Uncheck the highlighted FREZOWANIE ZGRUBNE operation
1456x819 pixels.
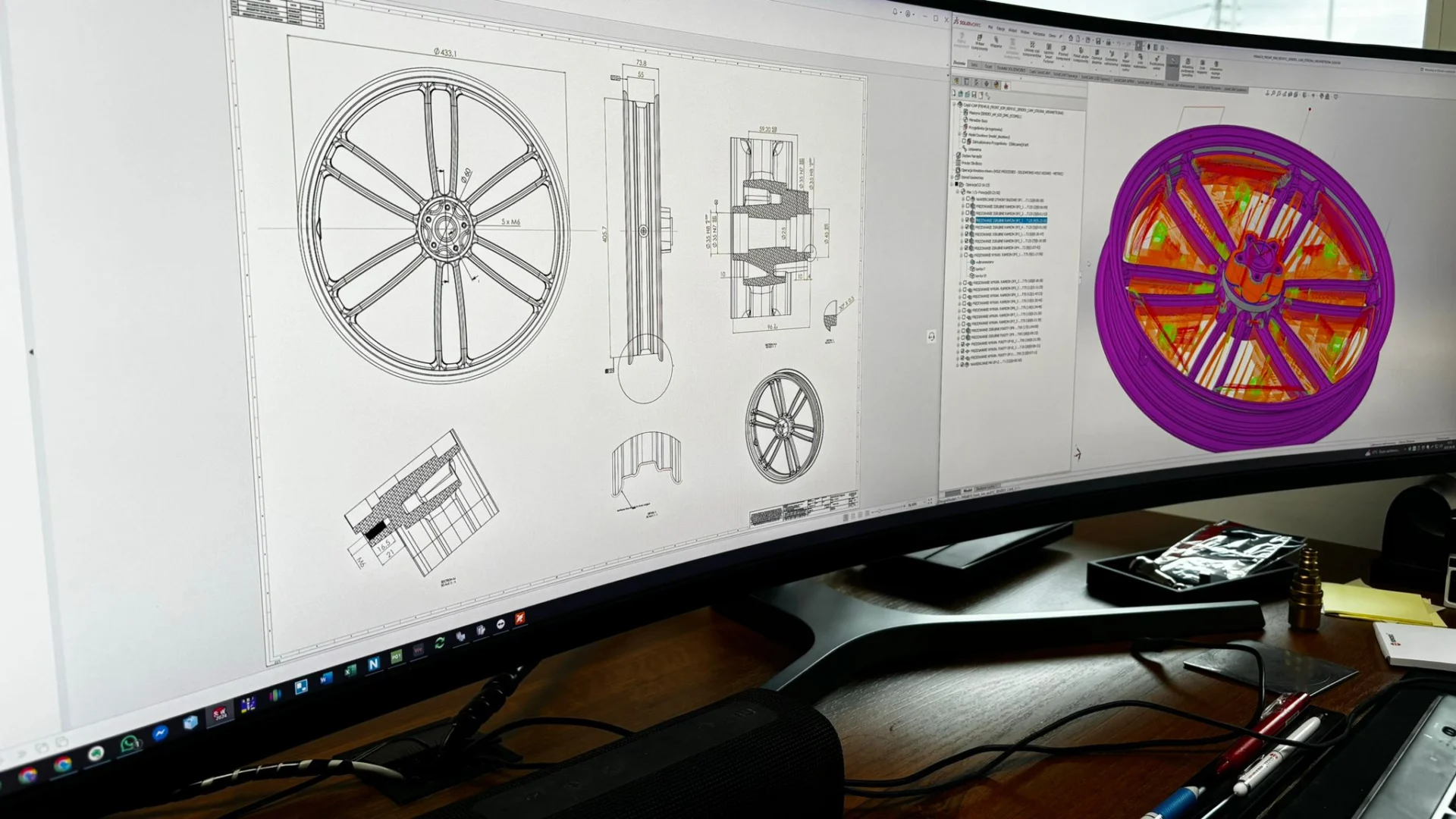[x=967, y=220]
